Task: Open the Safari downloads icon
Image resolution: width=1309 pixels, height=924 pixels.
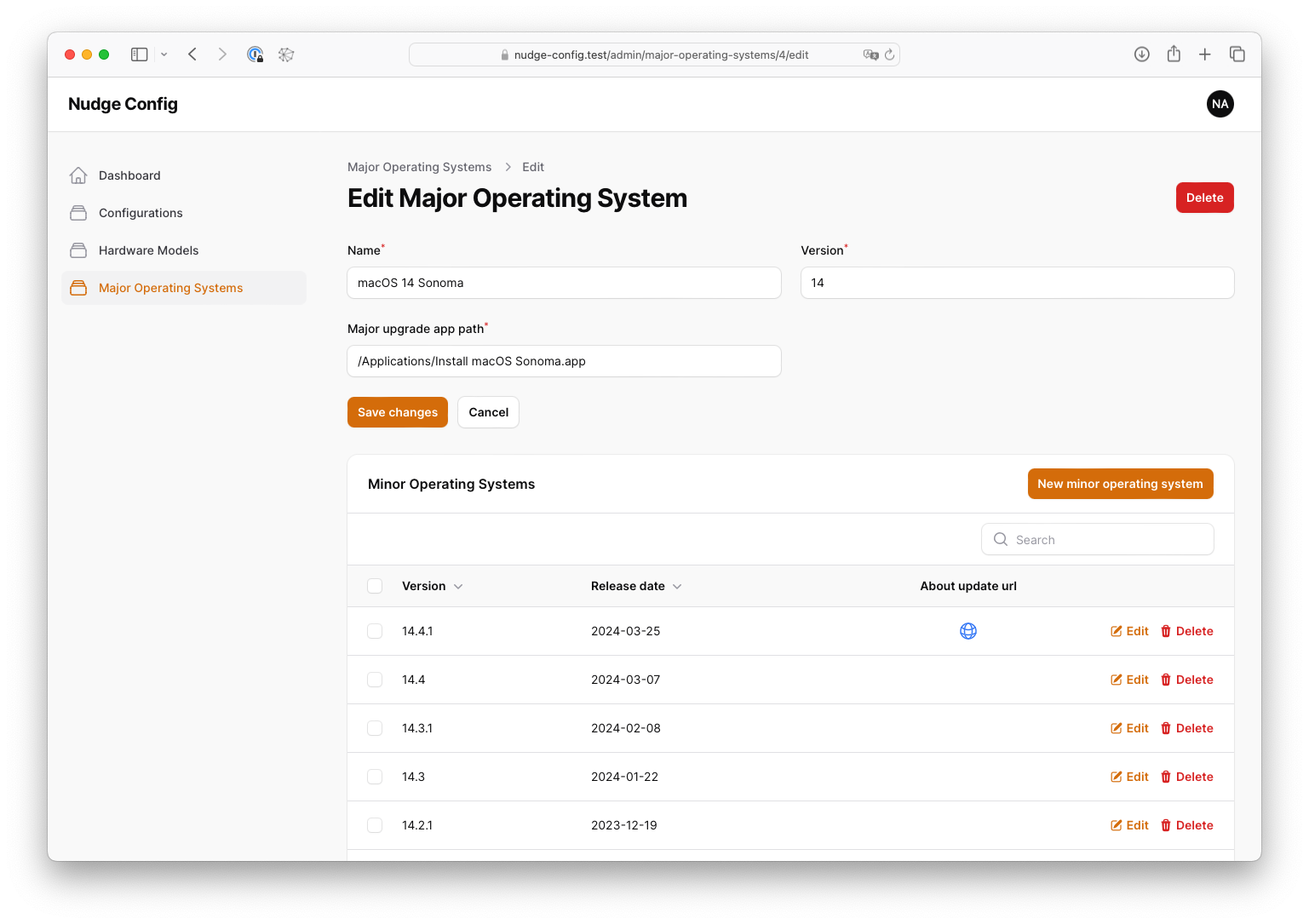Action: tap(1141, 55)
